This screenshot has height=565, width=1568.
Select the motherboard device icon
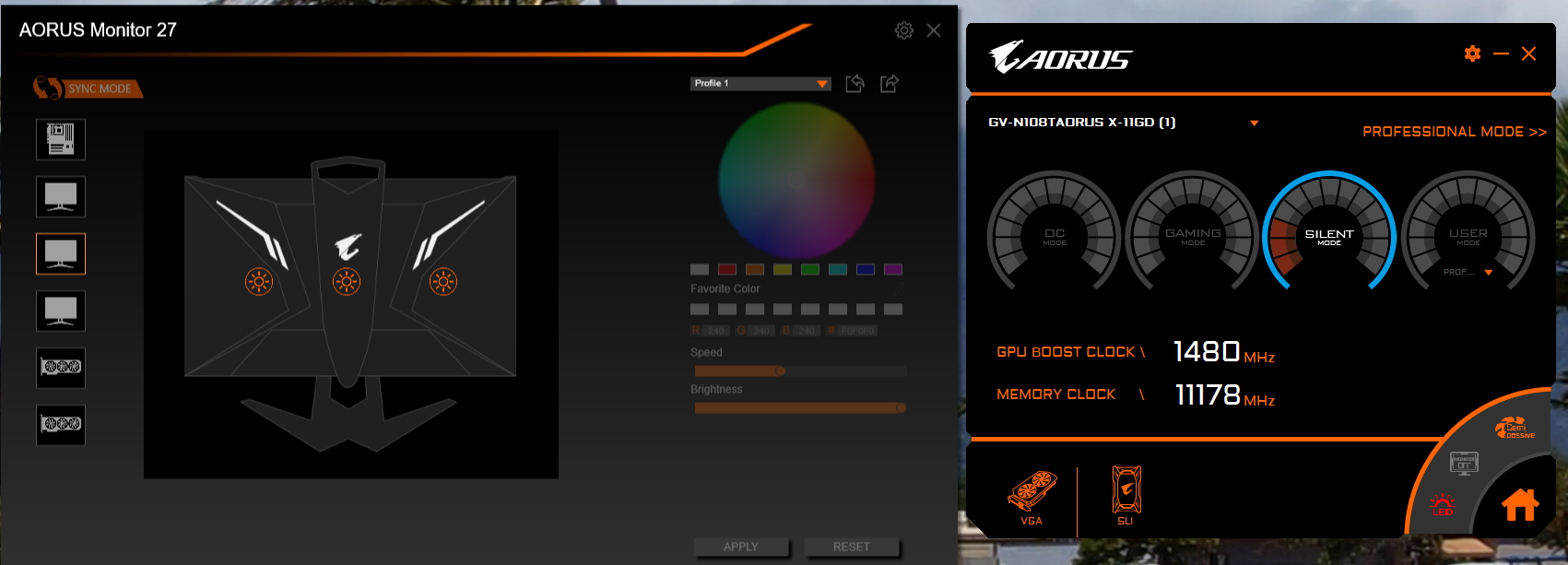click(61, 139)
